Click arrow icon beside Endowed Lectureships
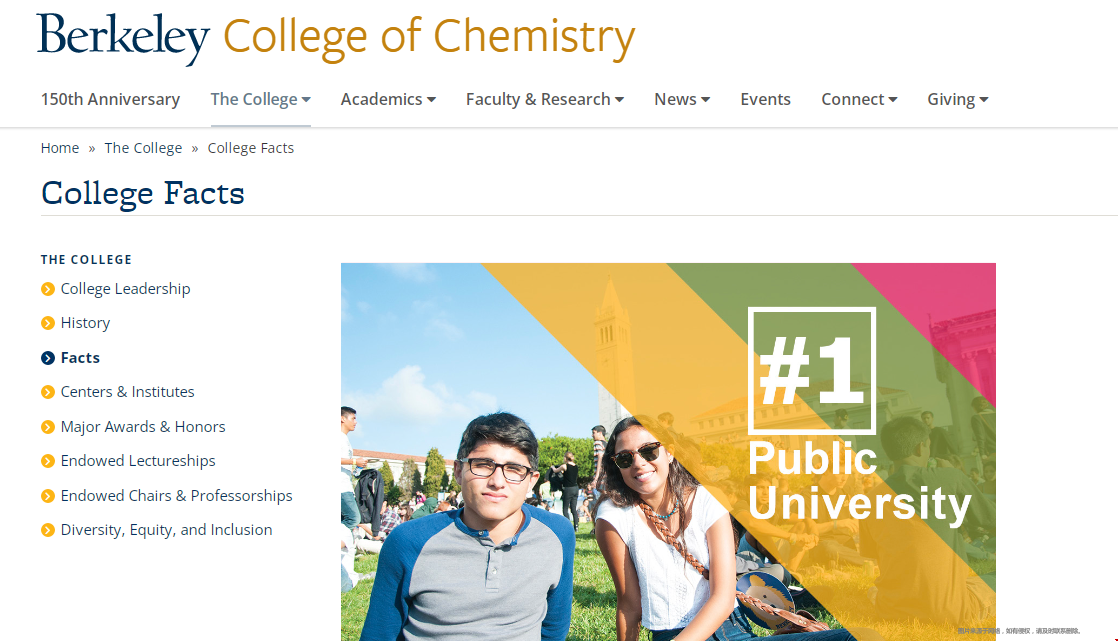Screen dimensions: 1118x641 (48, 461)
